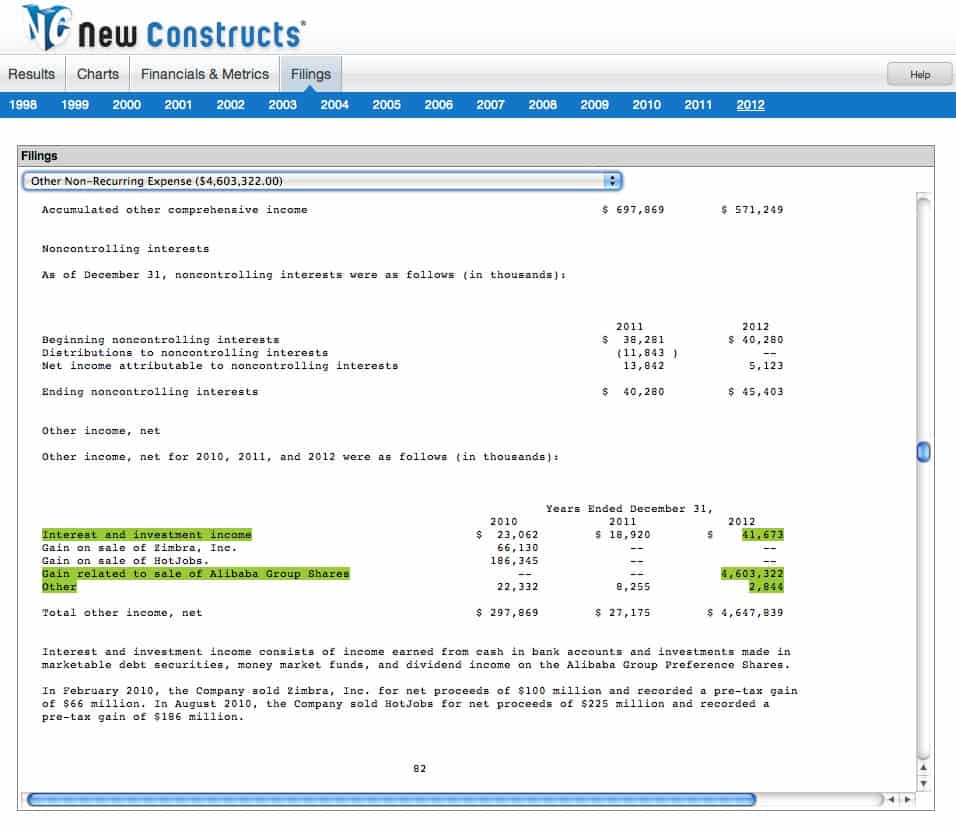Image resolution: width=956 pixels, height=834 pixels.
Task: Click 'Gain related to sale of Alibaba Group Shares'
Action: pyautogui.click(x=196, y=574)
